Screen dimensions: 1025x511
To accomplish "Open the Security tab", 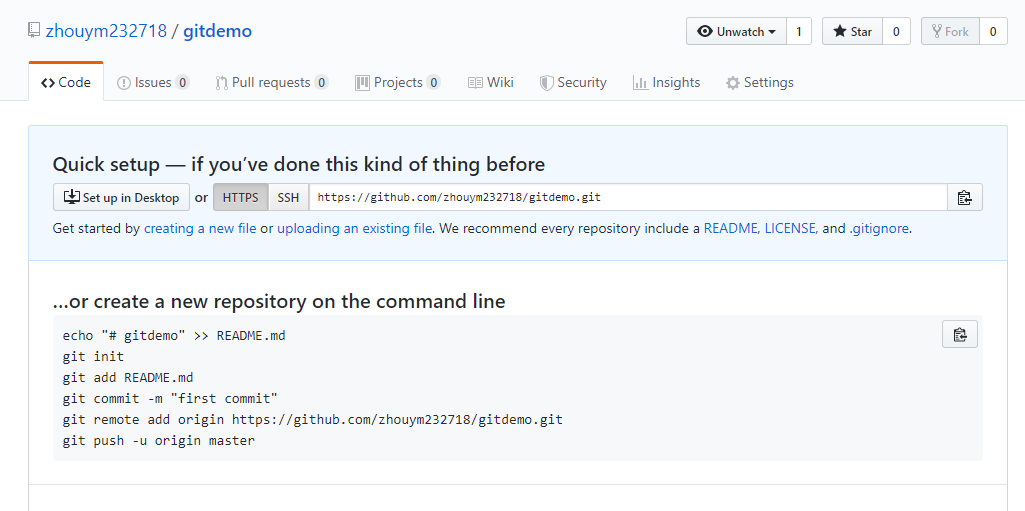I will 573,82.
